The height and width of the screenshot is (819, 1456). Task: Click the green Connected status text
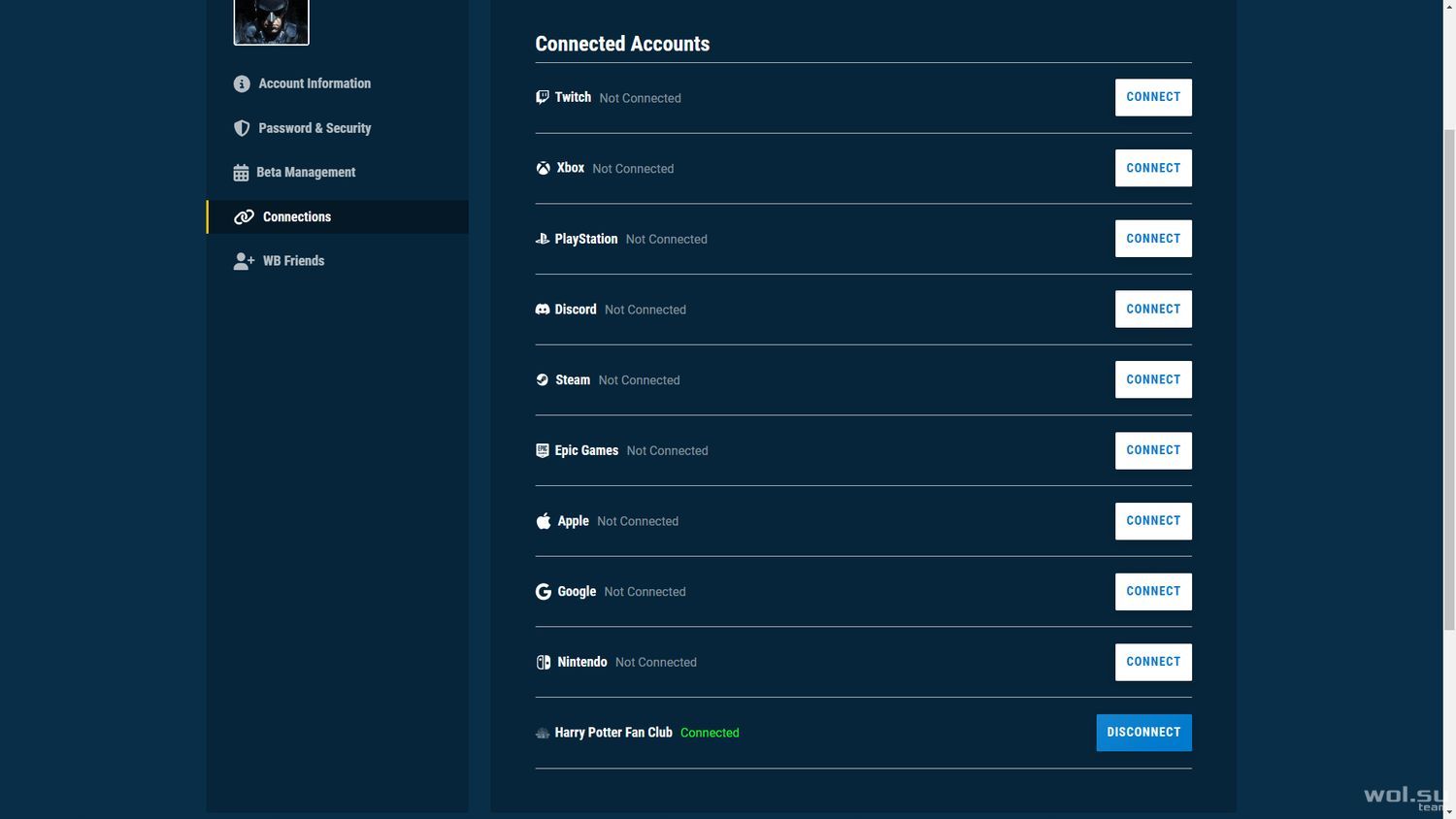tap(710, 734)
